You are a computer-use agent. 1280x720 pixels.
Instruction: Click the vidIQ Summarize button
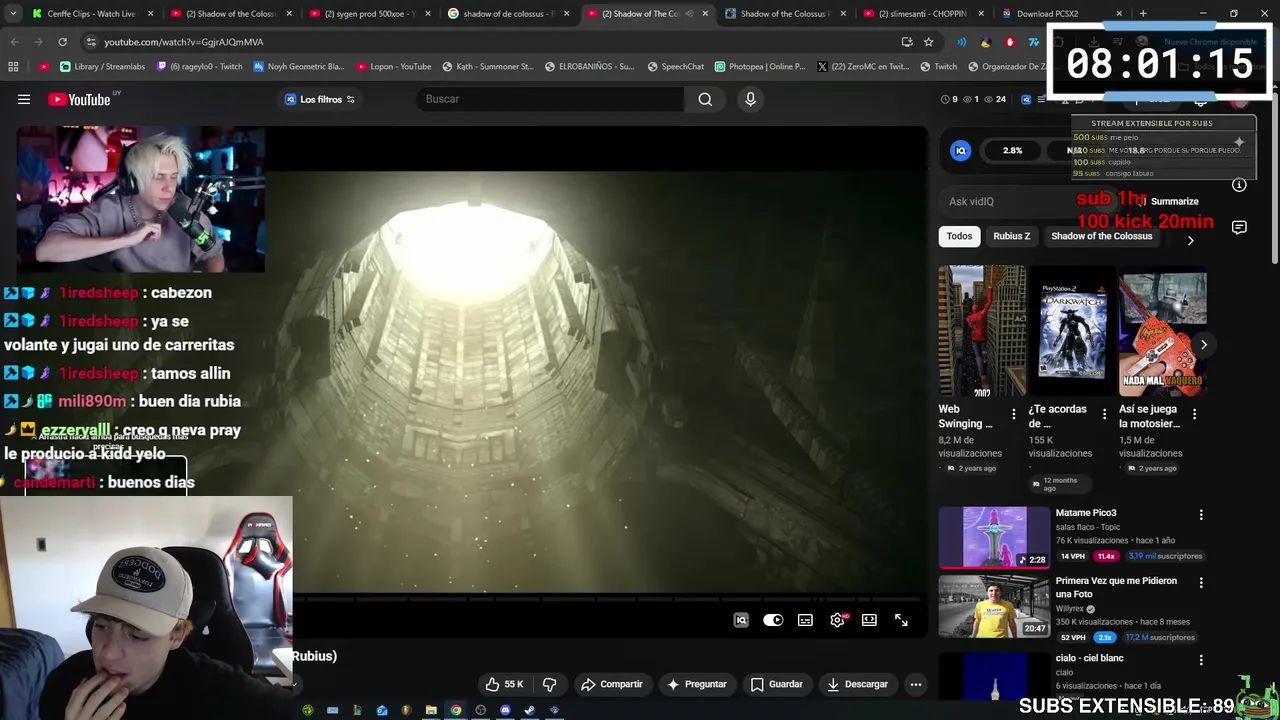pos(1168,201)
